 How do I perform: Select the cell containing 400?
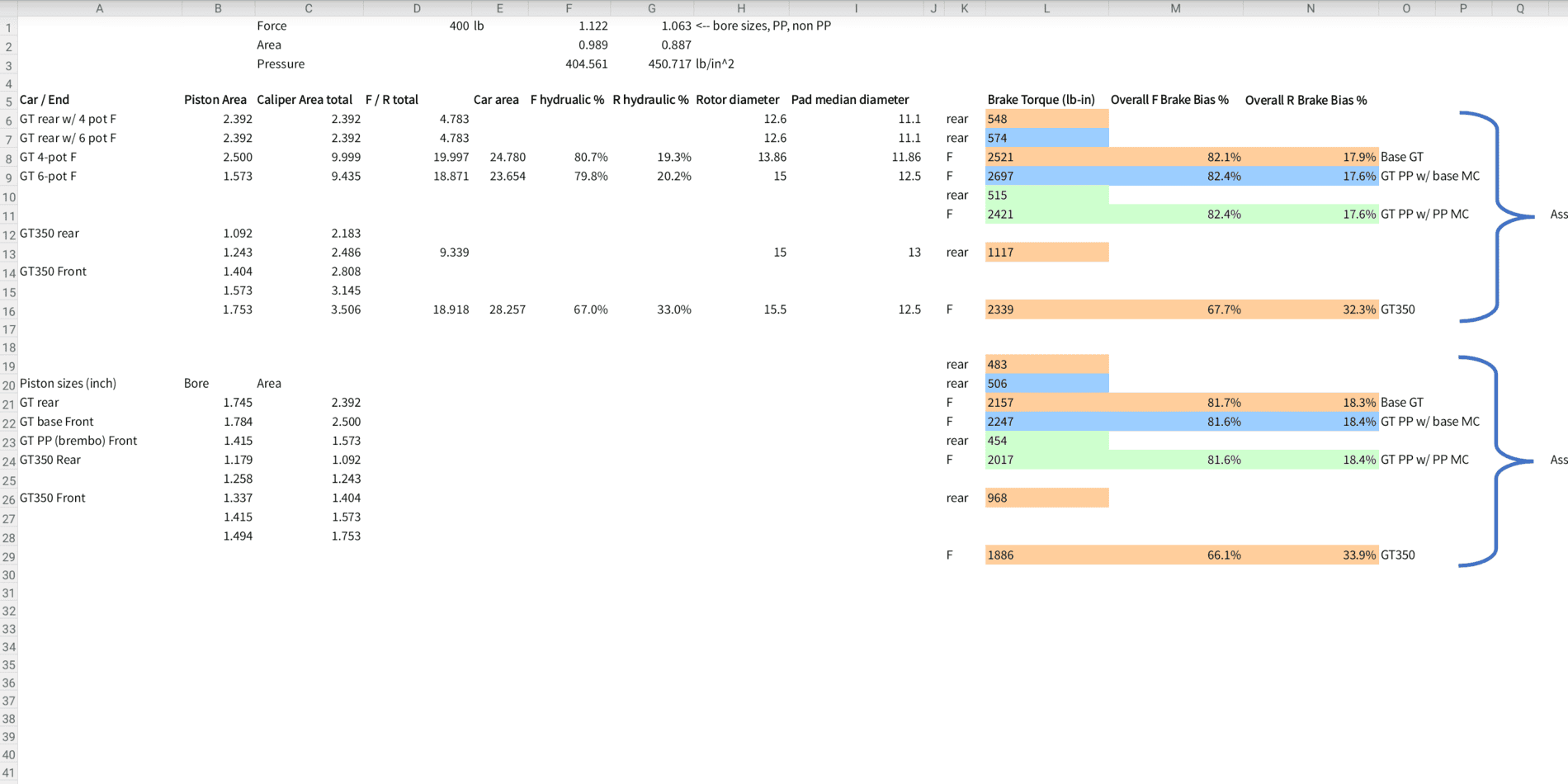(x=459, y=26)
